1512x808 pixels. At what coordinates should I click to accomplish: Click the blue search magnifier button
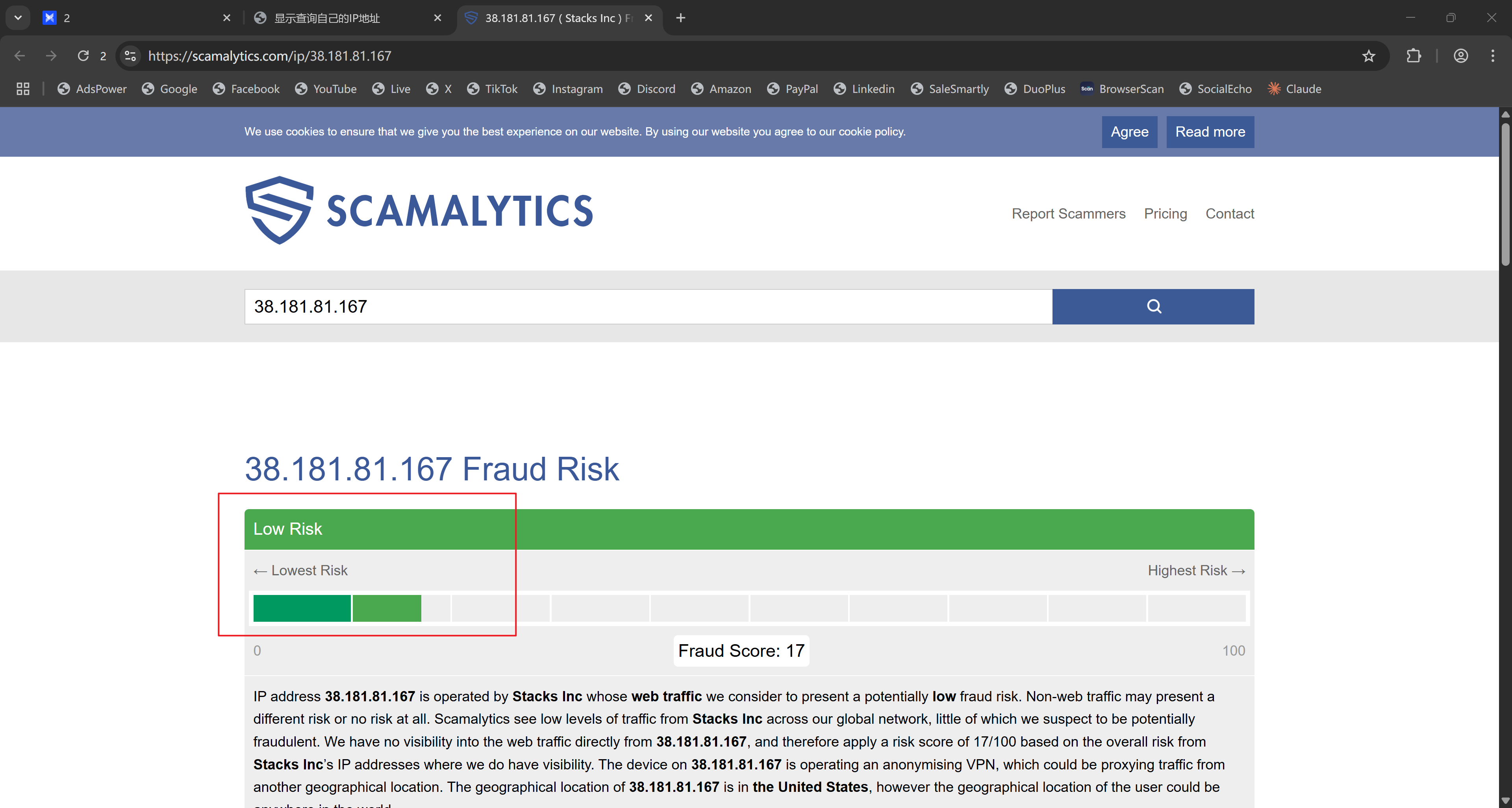[1153, 306]
